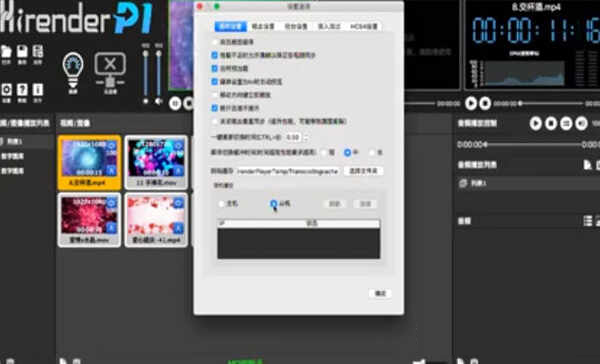
Task: Click the list icon beside the audio playlist entry
Action: point(463,183)
